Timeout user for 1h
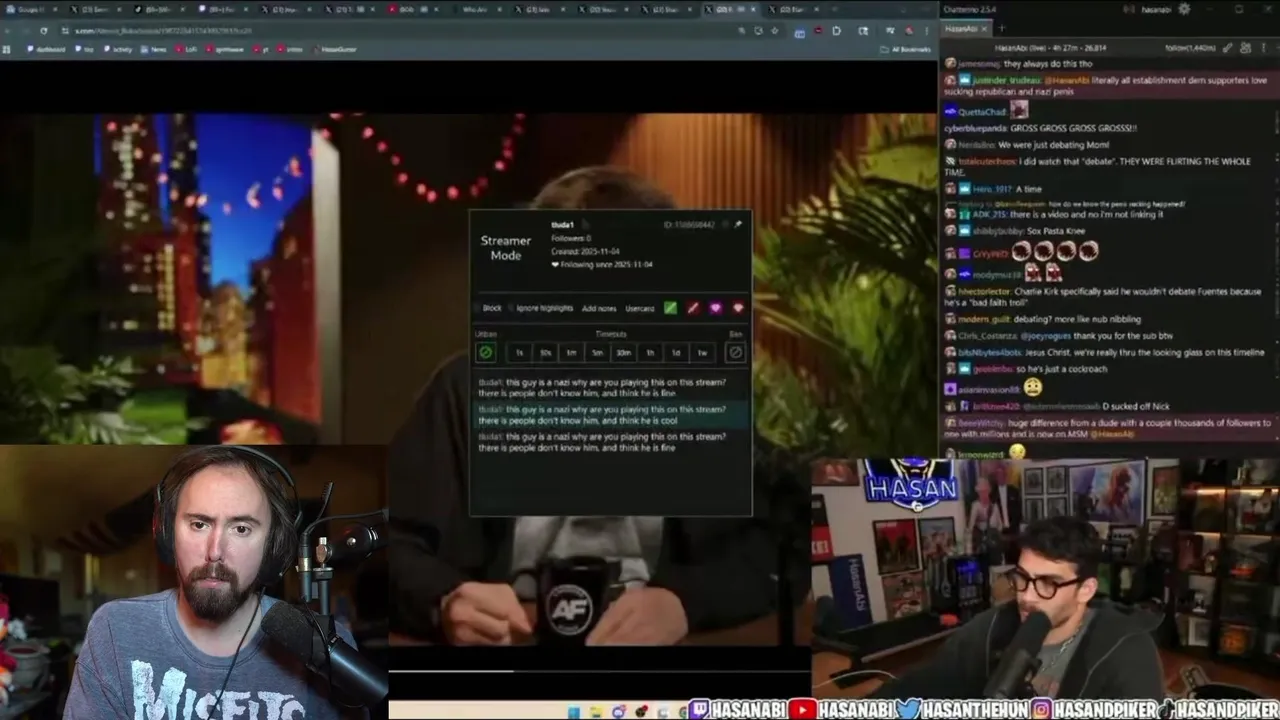1280x720 pixels. [649, 352]
